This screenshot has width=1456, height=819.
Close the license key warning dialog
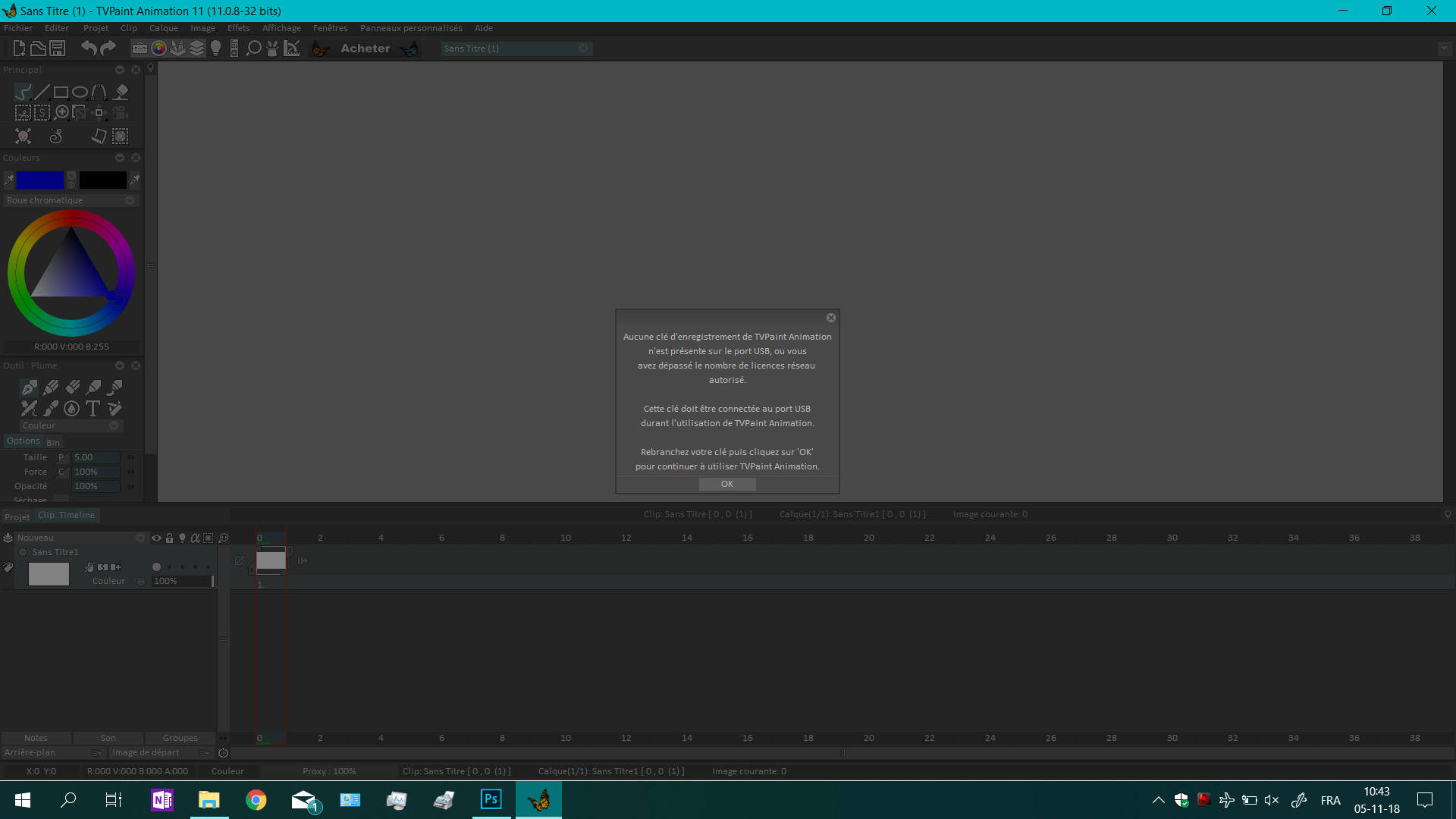pyautogui.click(x=831, y=318)
